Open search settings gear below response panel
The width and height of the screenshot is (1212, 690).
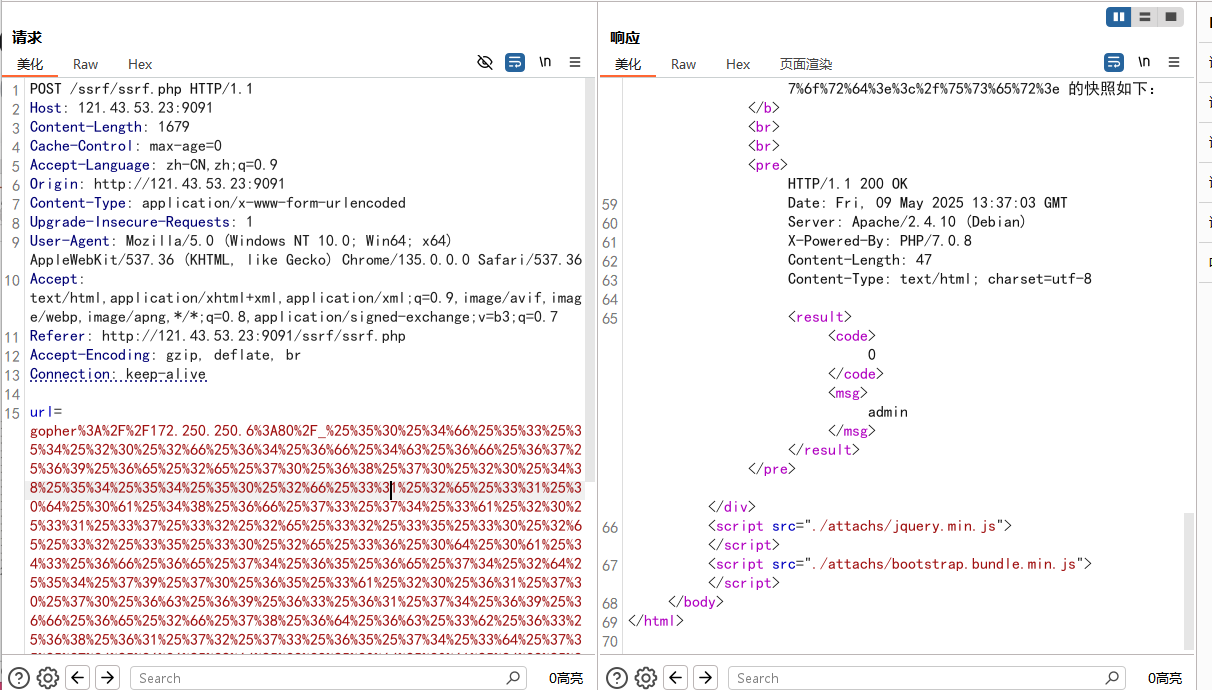click(645, 678)
